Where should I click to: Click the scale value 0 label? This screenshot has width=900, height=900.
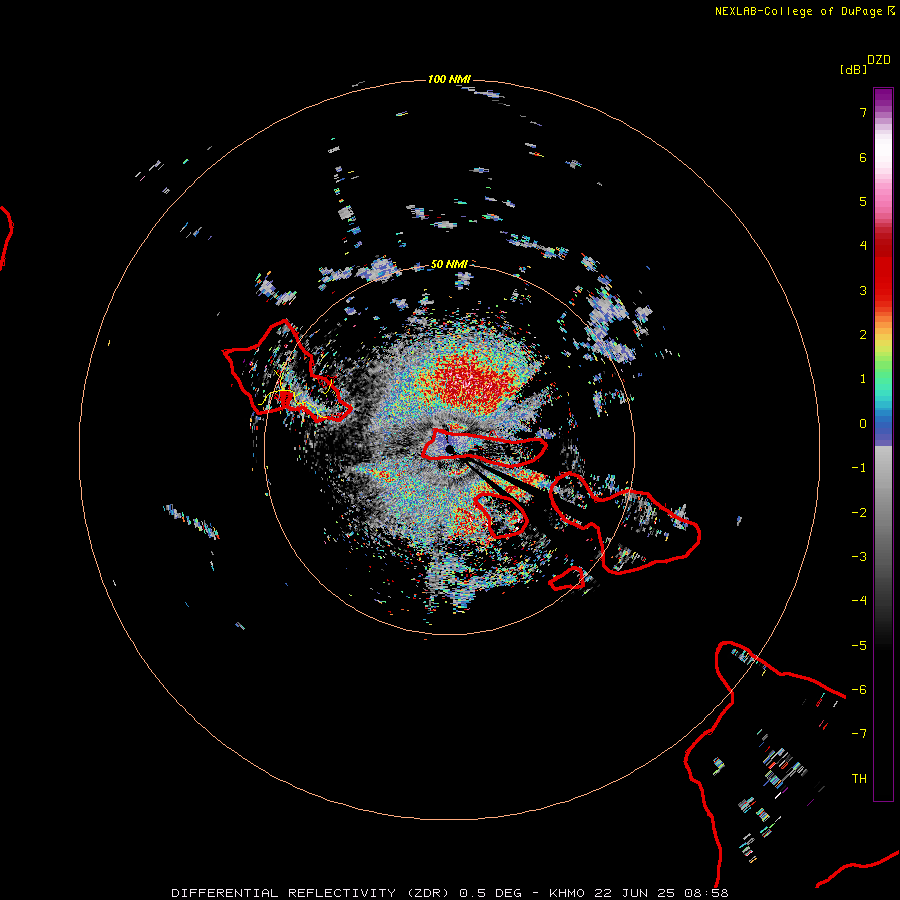tap(863, 424)
